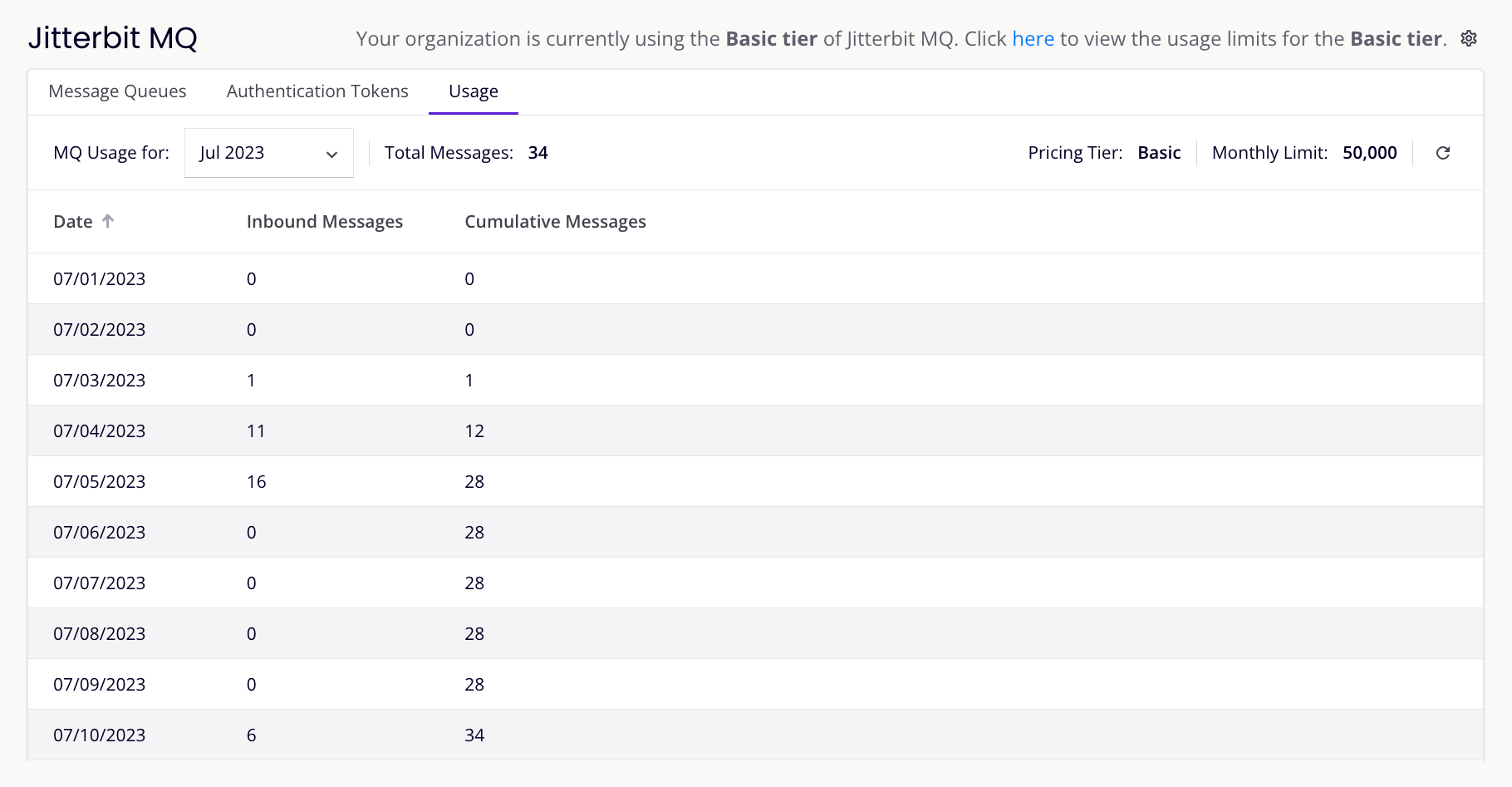This screenshot has height=787, width=1512.
Task: Click the Cumulative Messages column header
Action: pos(555,222)
